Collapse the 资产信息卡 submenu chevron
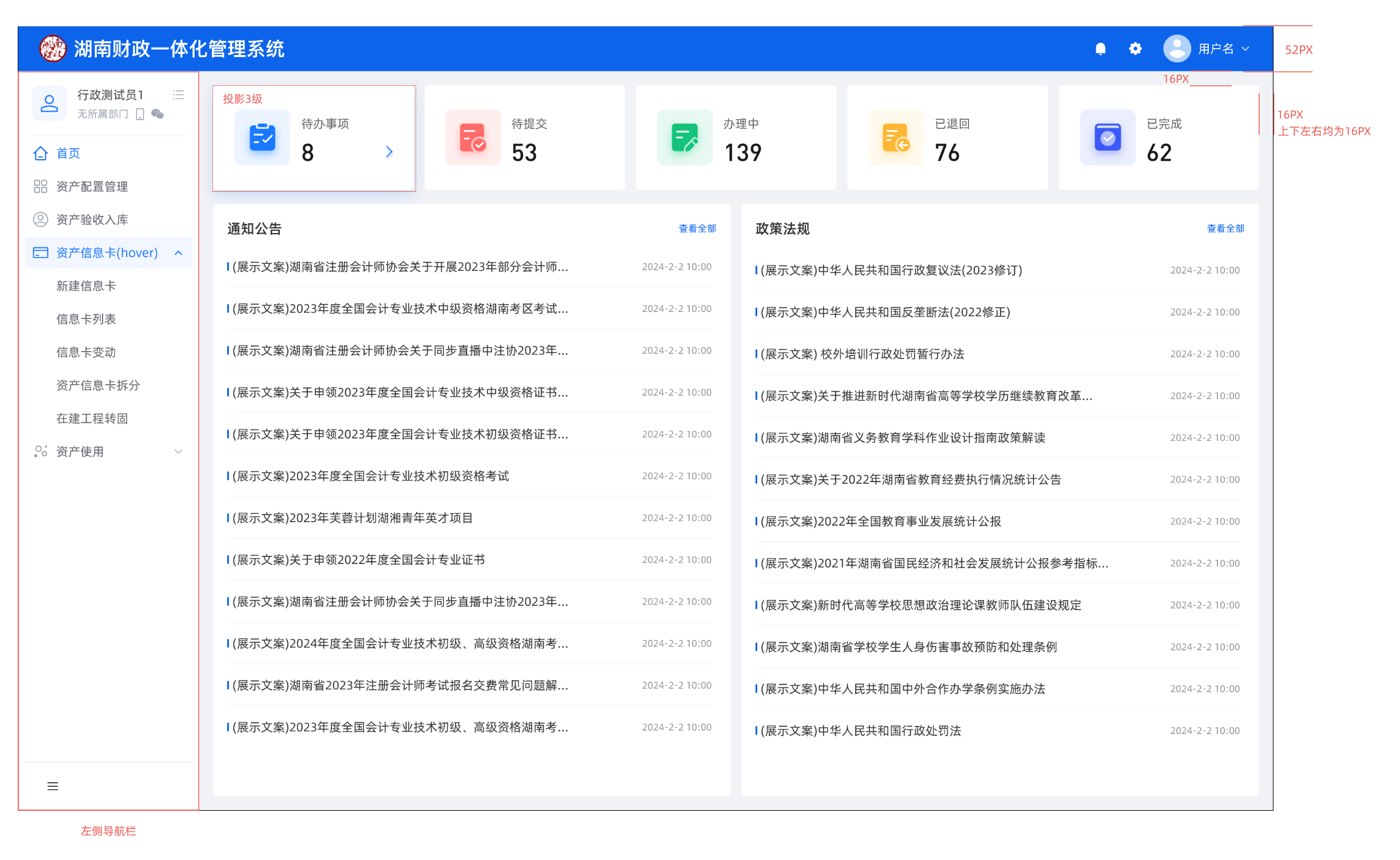 click(179, 253)
